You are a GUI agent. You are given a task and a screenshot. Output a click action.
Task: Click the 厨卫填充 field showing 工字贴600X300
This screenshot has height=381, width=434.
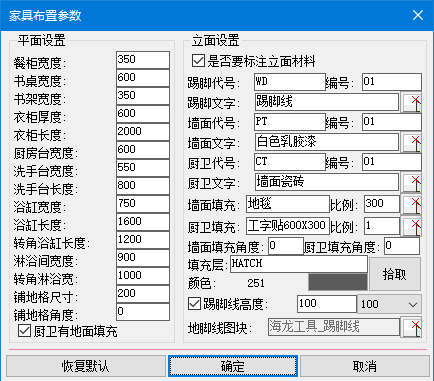coord(288,226)
